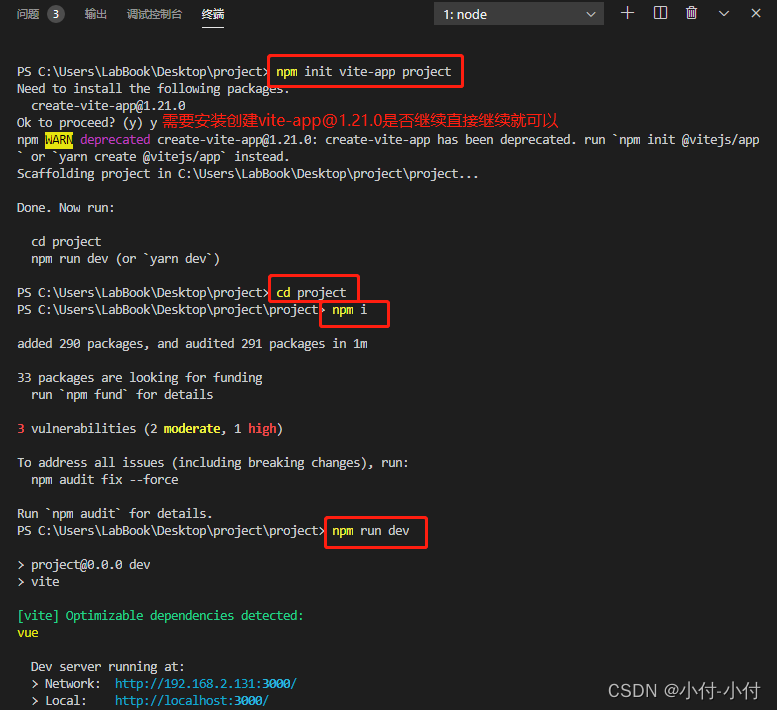Kill terminal with the trash icon
The width and height of the screenshot is (777, 710).
click(x=691, y=13)
